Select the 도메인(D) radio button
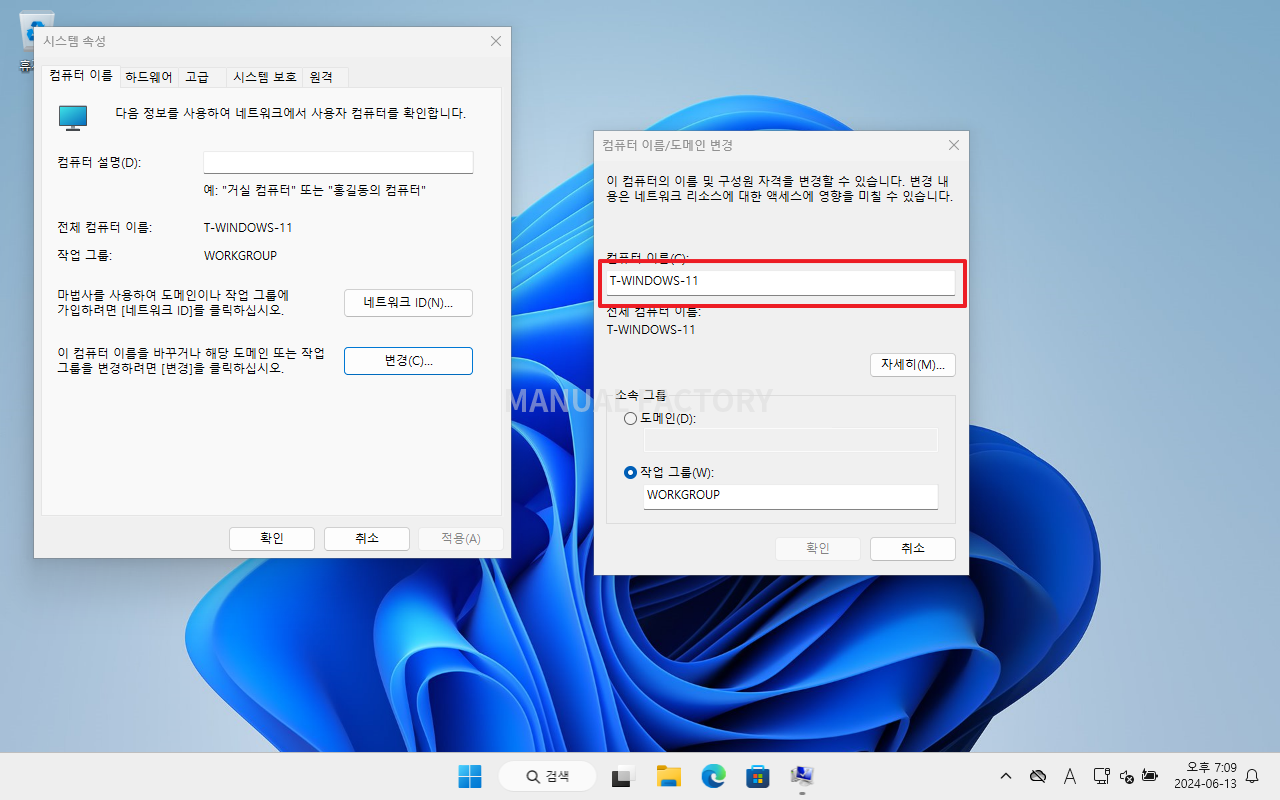This screenshot has height=800, width=1280. coord(630,418)
